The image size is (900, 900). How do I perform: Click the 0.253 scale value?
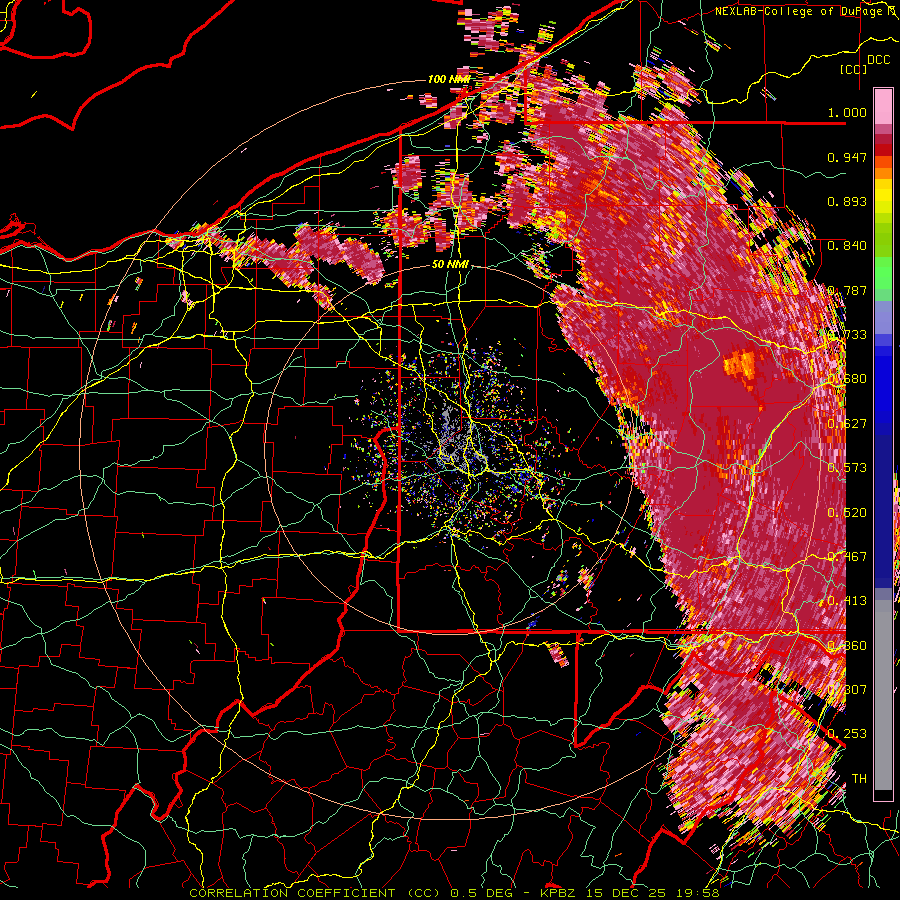tap(847, 734)
